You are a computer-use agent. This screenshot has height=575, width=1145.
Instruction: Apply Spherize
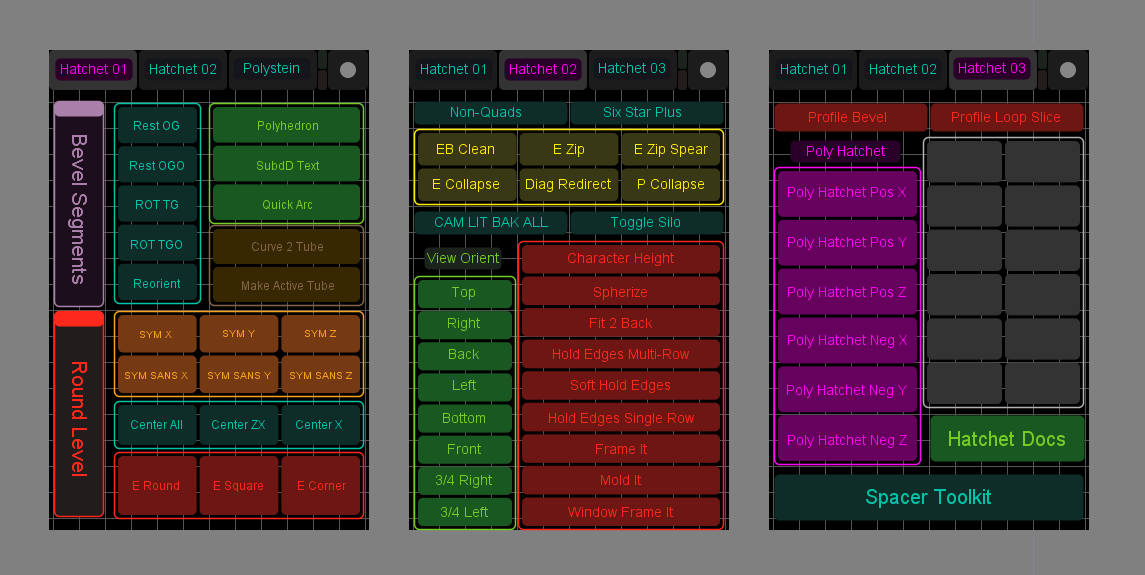click(621, 292)
